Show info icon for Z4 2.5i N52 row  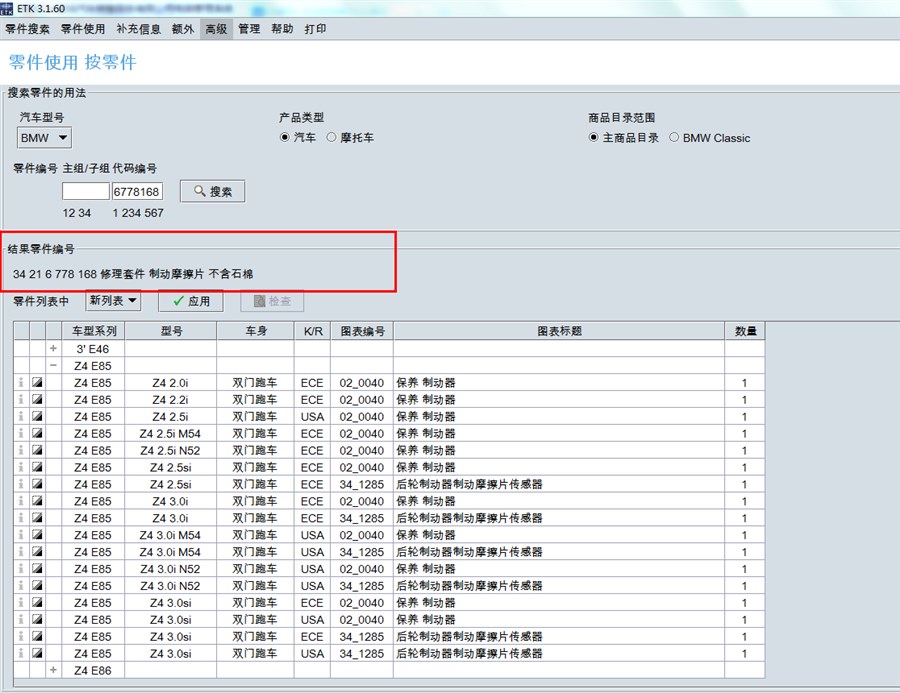[x=21, y=450]
